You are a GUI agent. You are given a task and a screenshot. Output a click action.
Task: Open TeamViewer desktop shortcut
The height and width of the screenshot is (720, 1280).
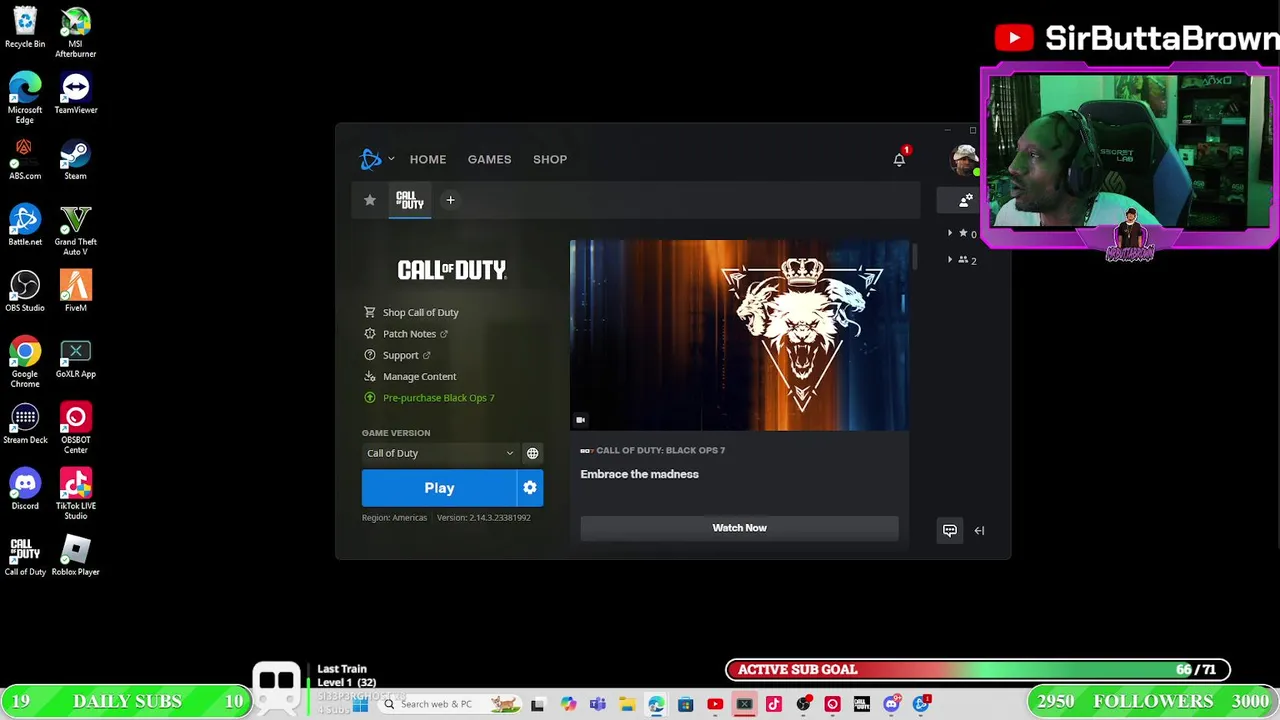76,93
